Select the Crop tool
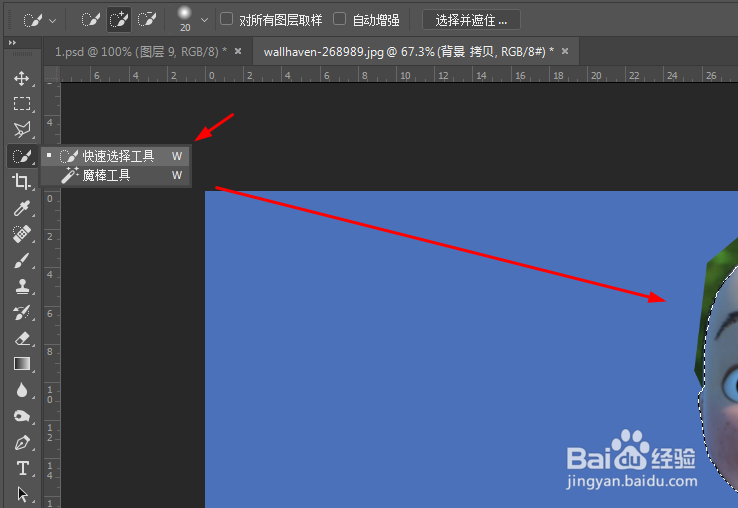 pos(22,181)
